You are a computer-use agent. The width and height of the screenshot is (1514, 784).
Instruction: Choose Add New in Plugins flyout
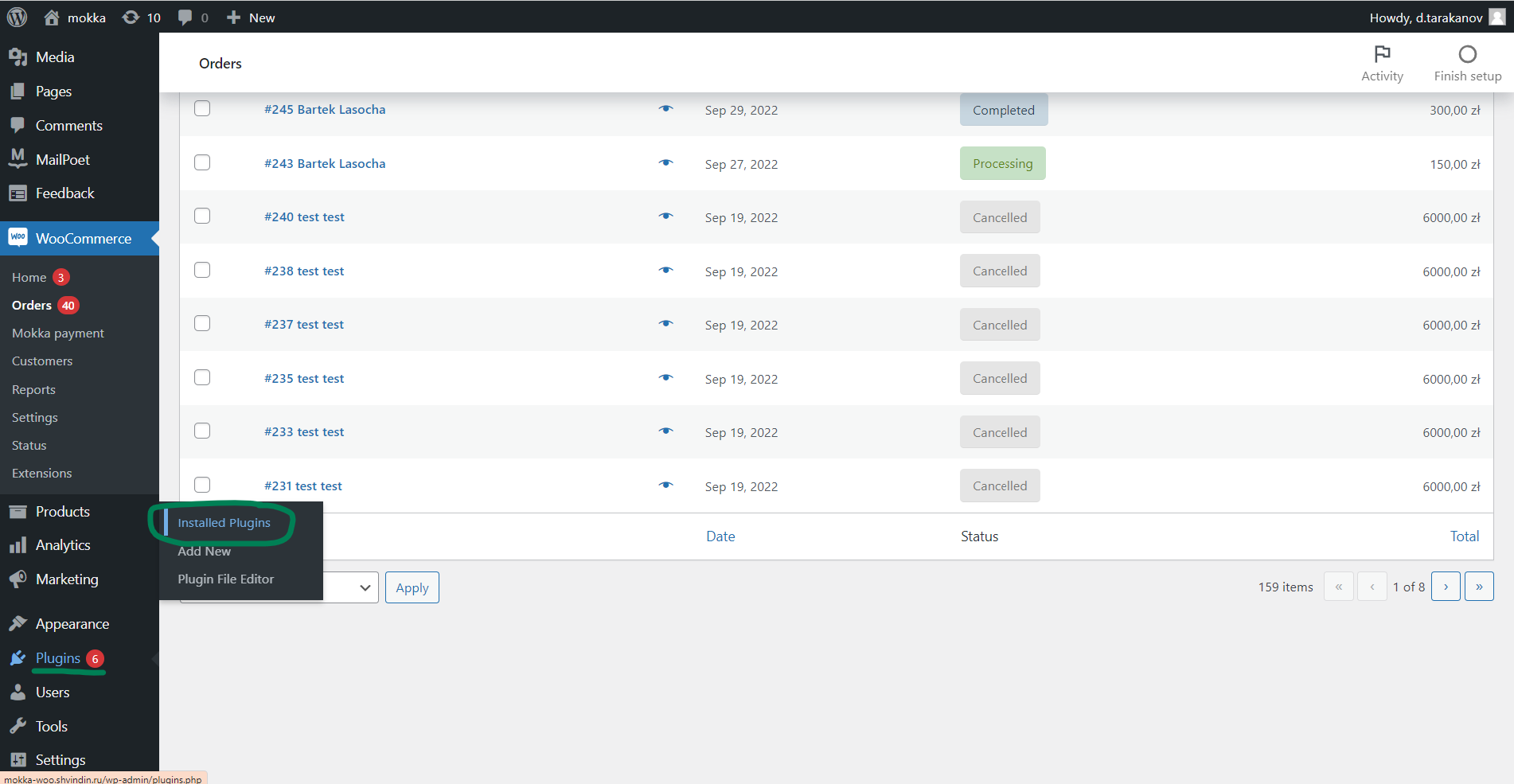coord(204,551)
